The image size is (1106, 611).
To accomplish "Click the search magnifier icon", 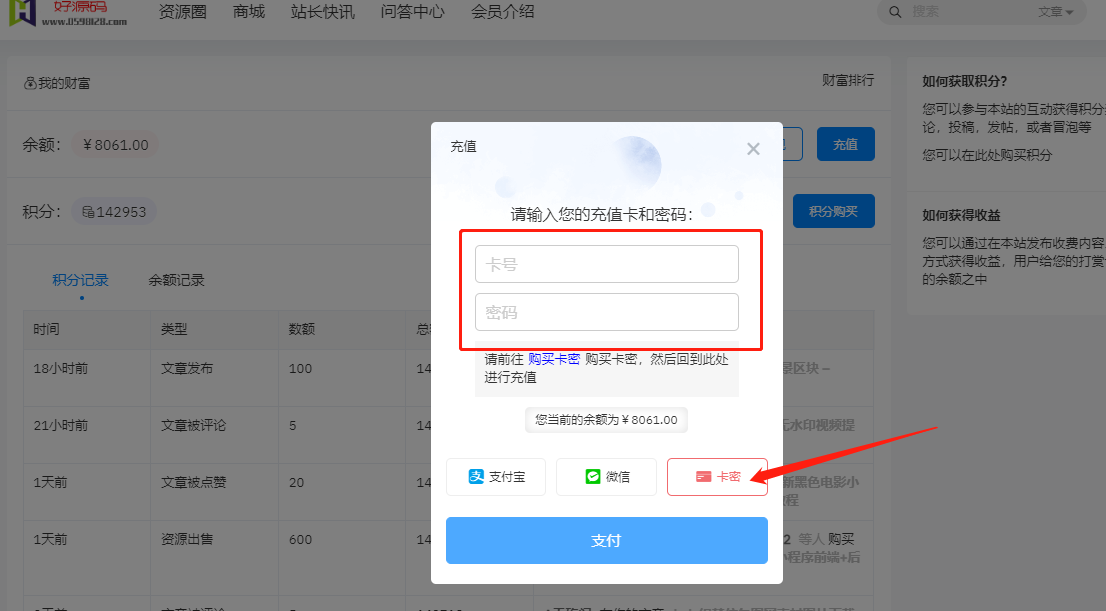I will pos(896,12).
